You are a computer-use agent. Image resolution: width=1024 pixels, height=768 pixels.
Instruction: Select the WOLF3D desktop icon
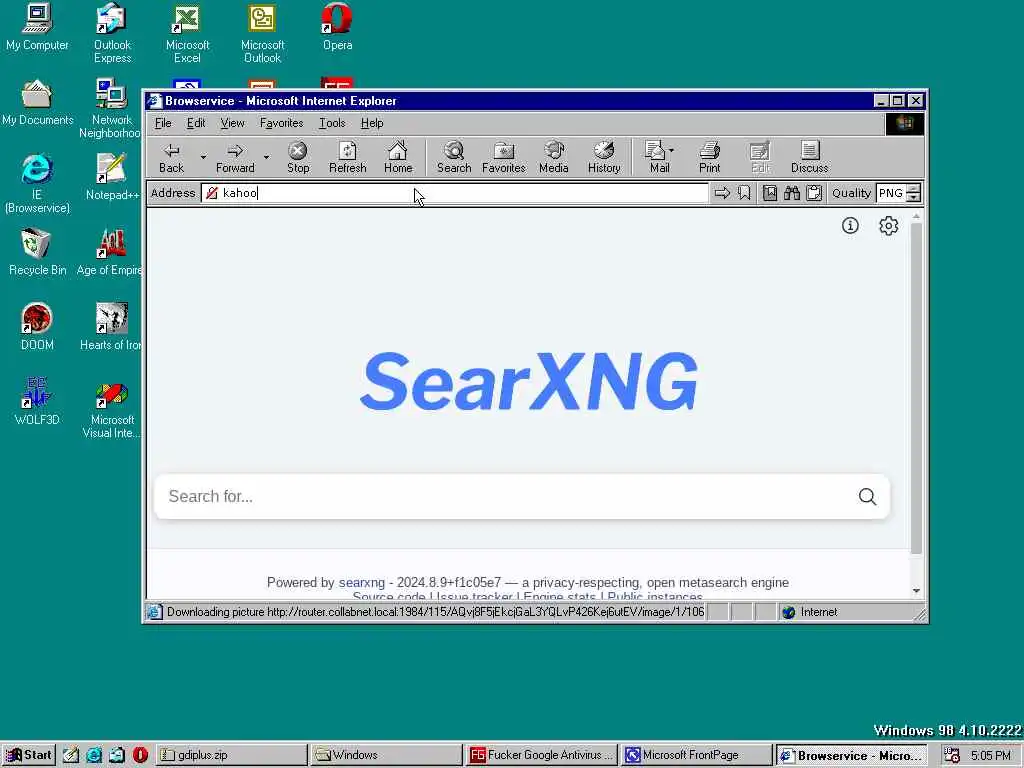click(x=37, y=402)
